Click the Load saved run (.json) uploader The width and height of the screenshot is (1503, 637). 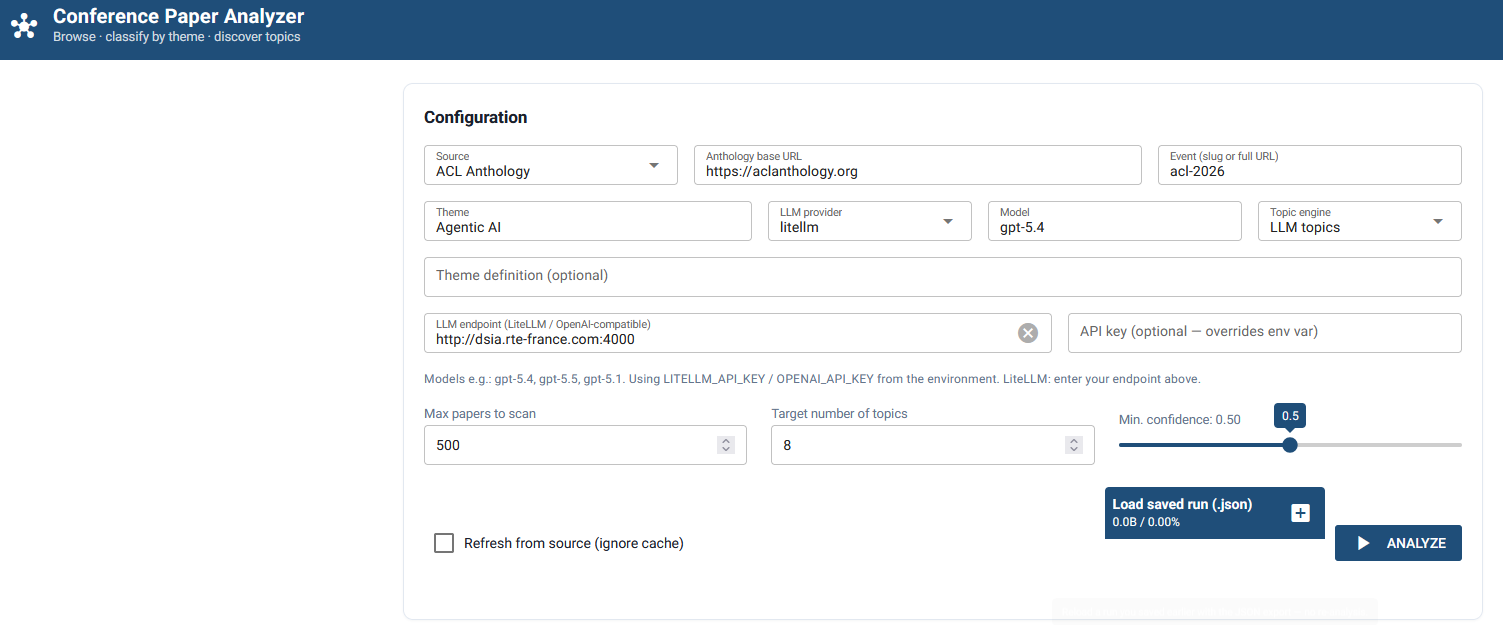(x=1215, y=513)
